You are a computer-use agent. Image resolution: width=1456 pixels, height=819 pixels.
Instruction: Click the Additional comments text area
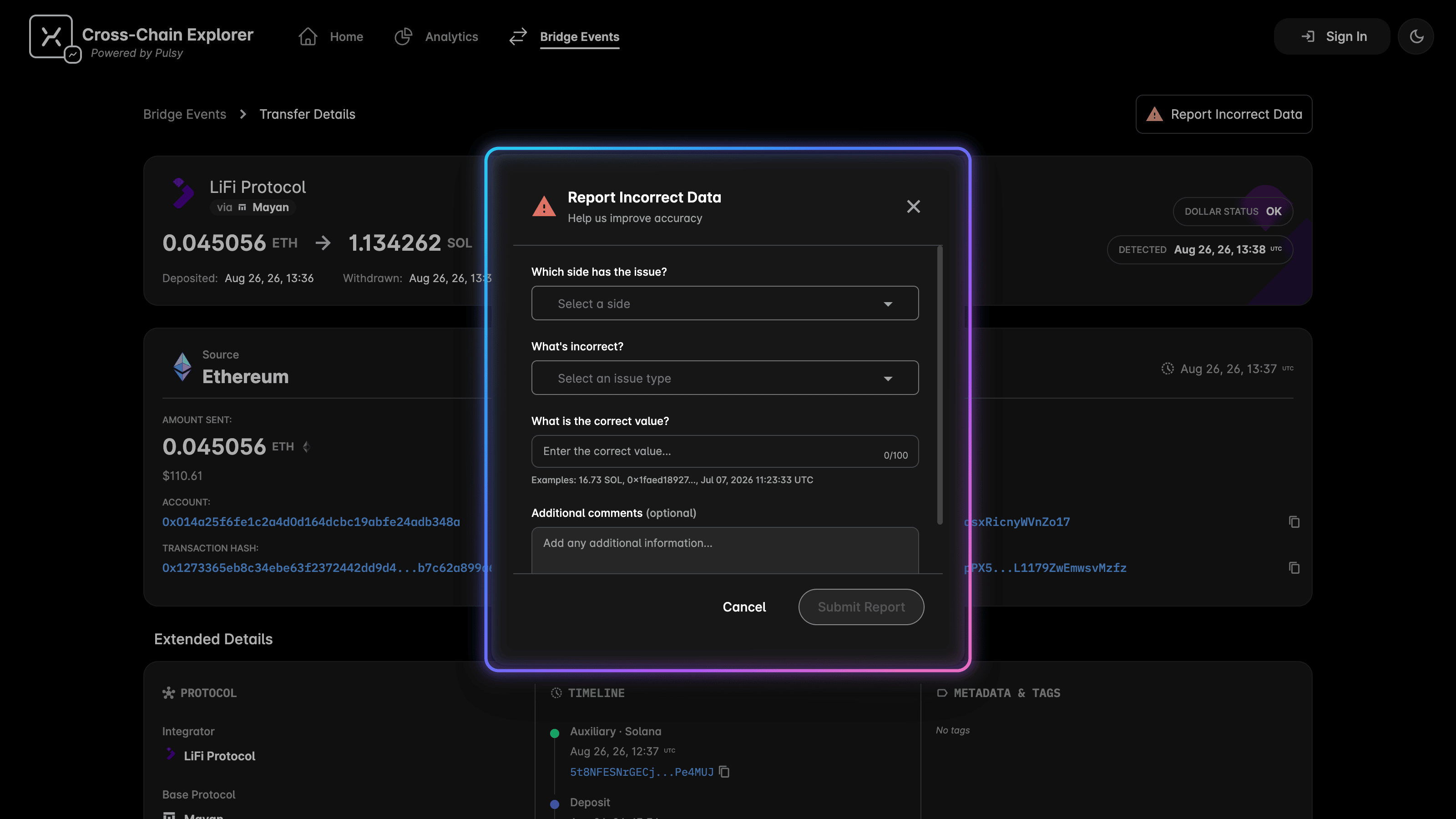(725, 550)
